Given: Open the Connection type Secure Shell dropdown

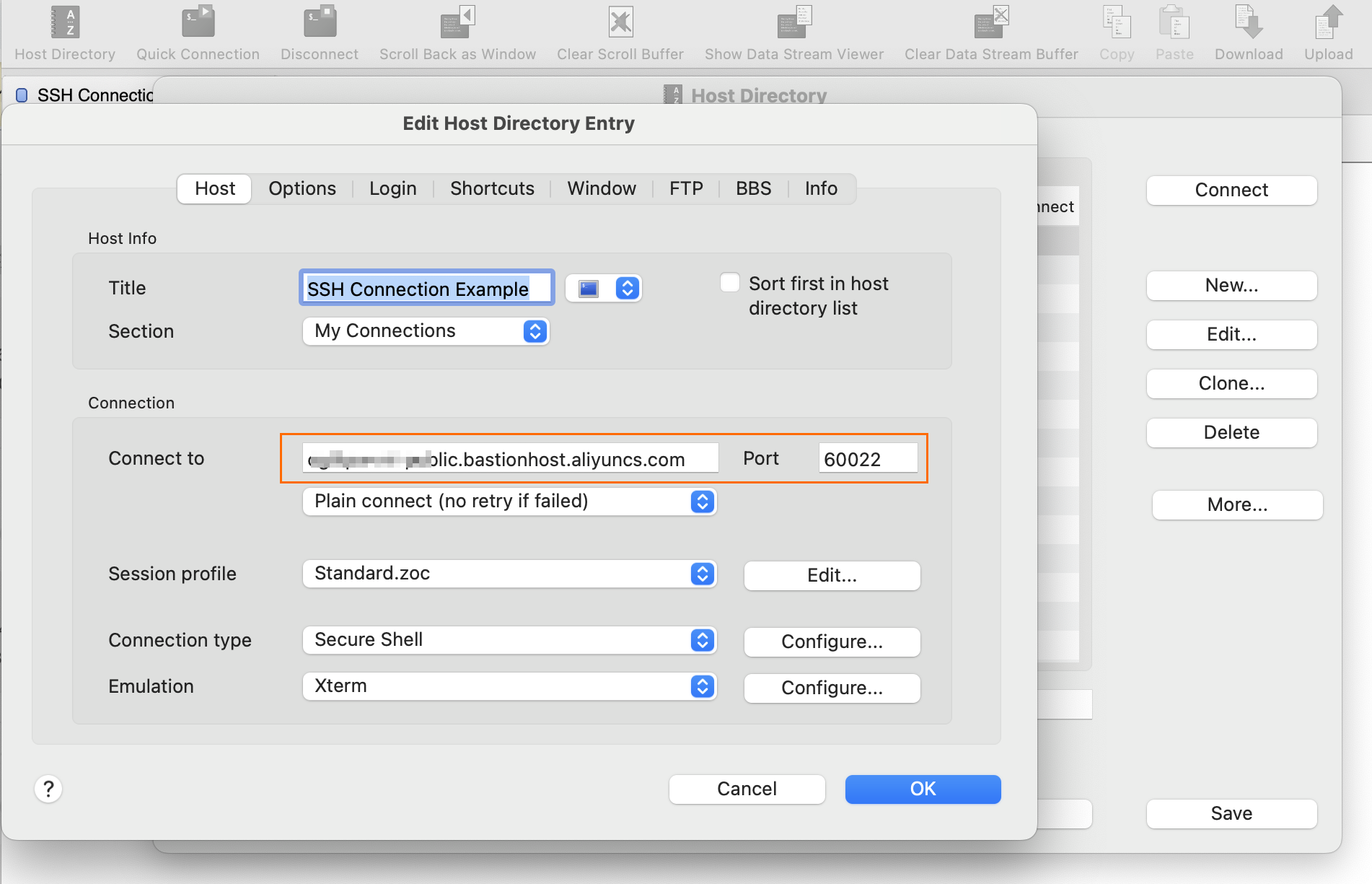Looking at the screenshot, I should [x=509, y=640].
